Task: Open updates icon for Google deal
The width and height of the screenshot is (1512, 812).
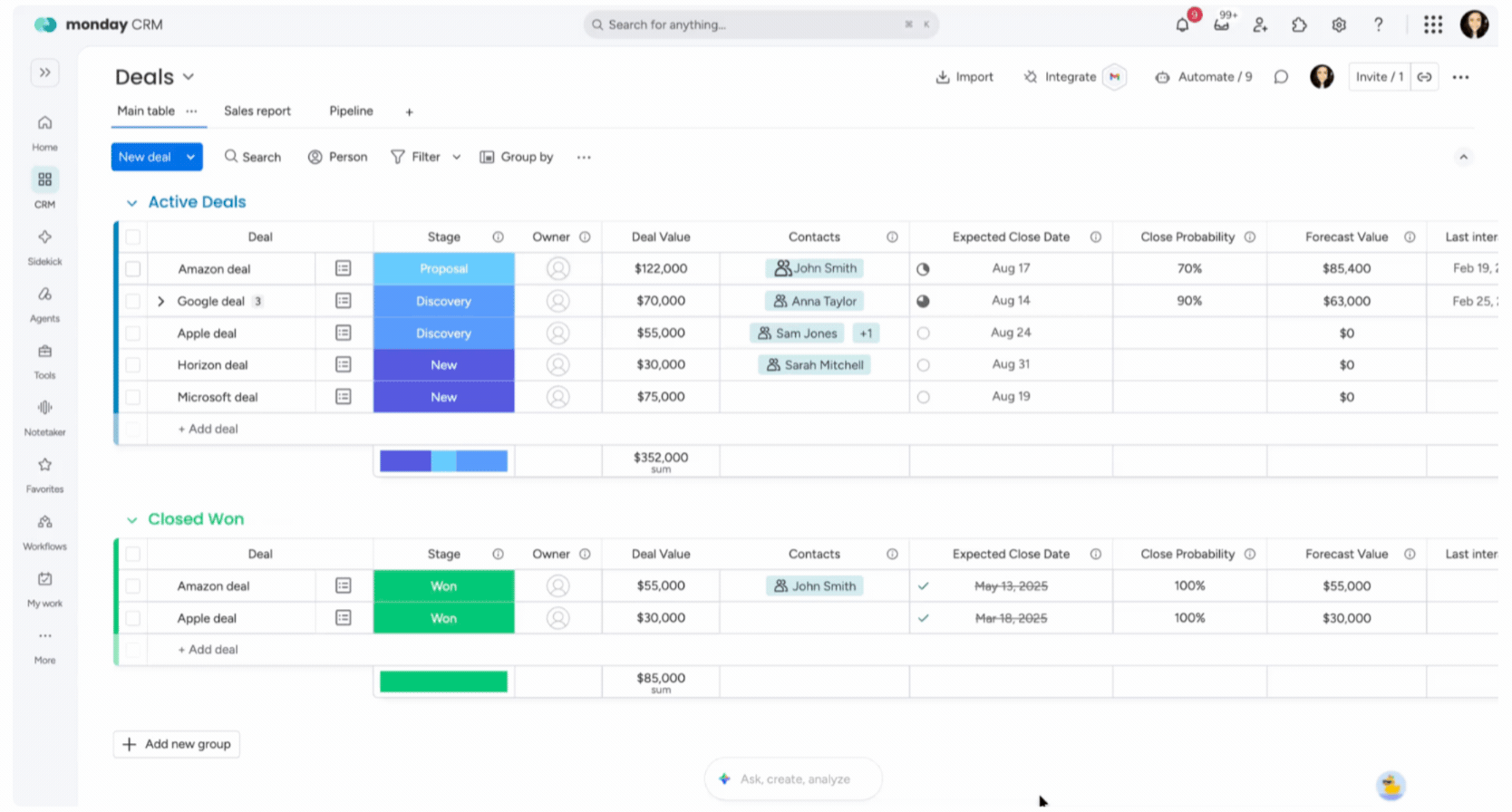Action: pyautogui.click(x=344, y=301)
